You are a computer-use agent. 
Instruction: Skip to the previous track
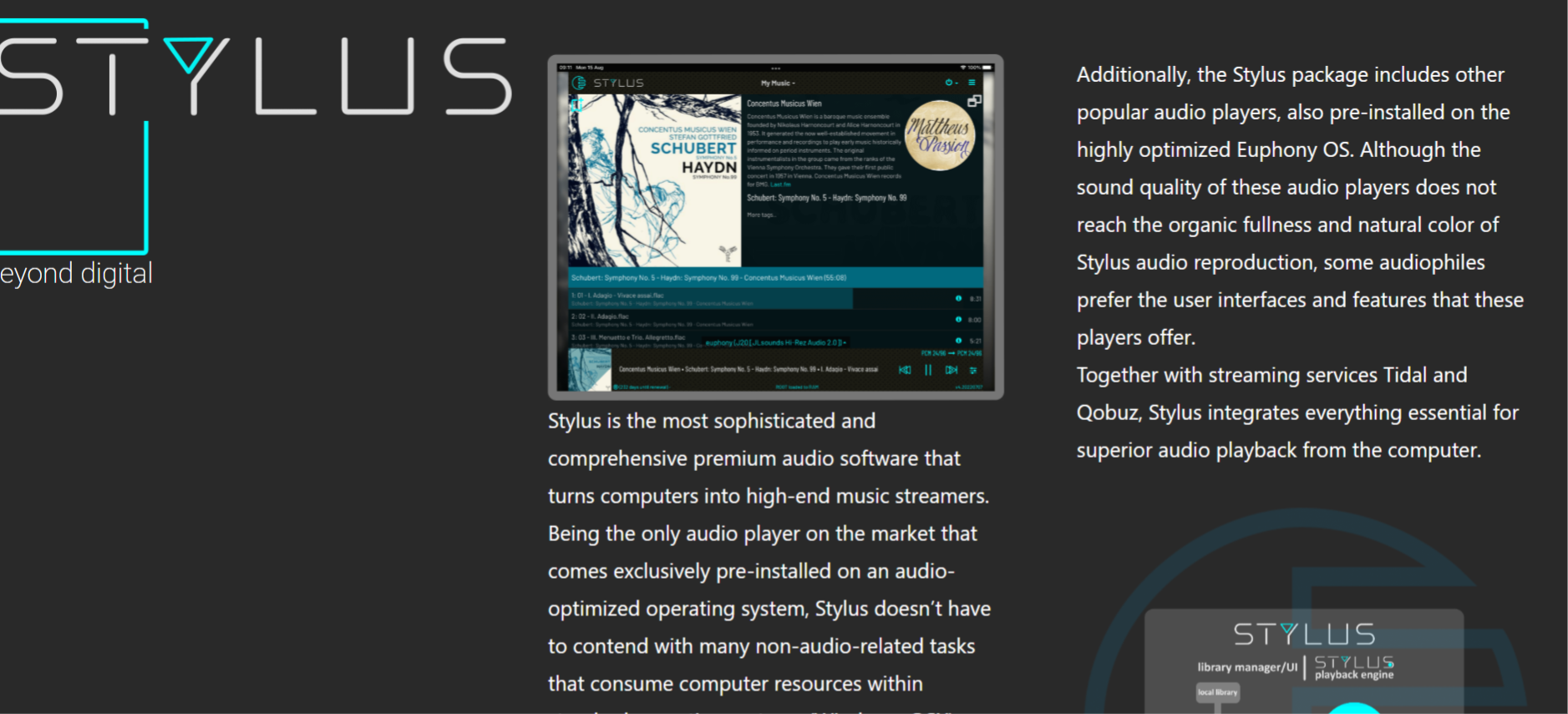[x=905, y=370]
